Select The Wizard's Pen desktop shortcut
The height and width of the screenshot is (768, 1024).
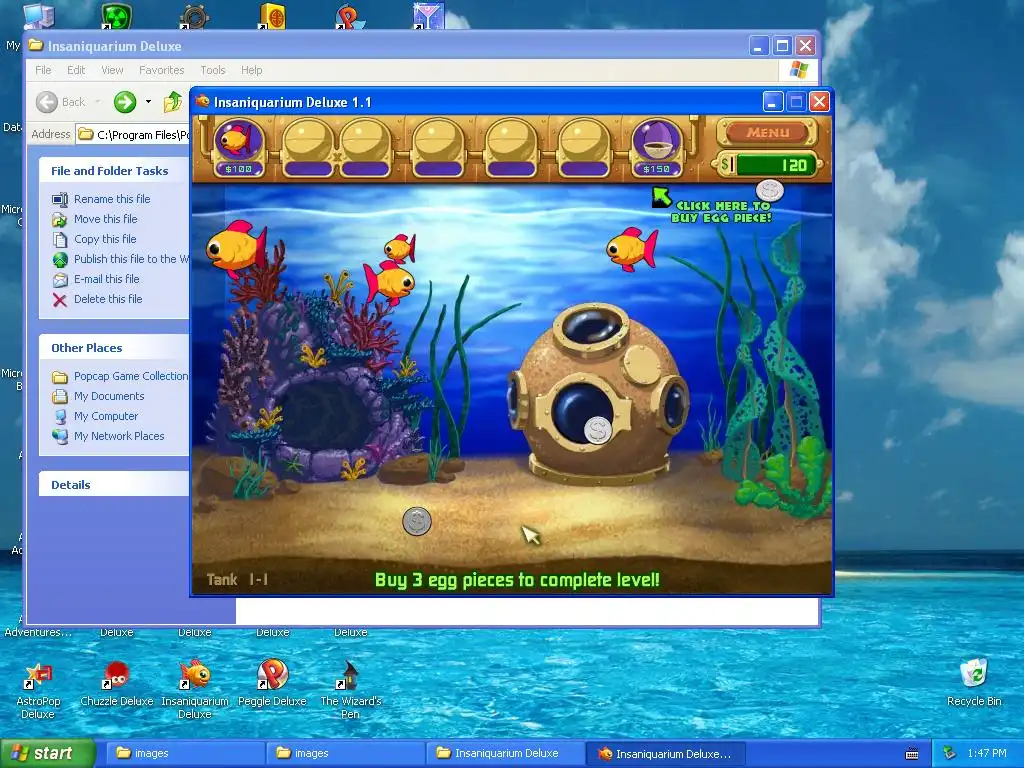(x=351, y=689)
